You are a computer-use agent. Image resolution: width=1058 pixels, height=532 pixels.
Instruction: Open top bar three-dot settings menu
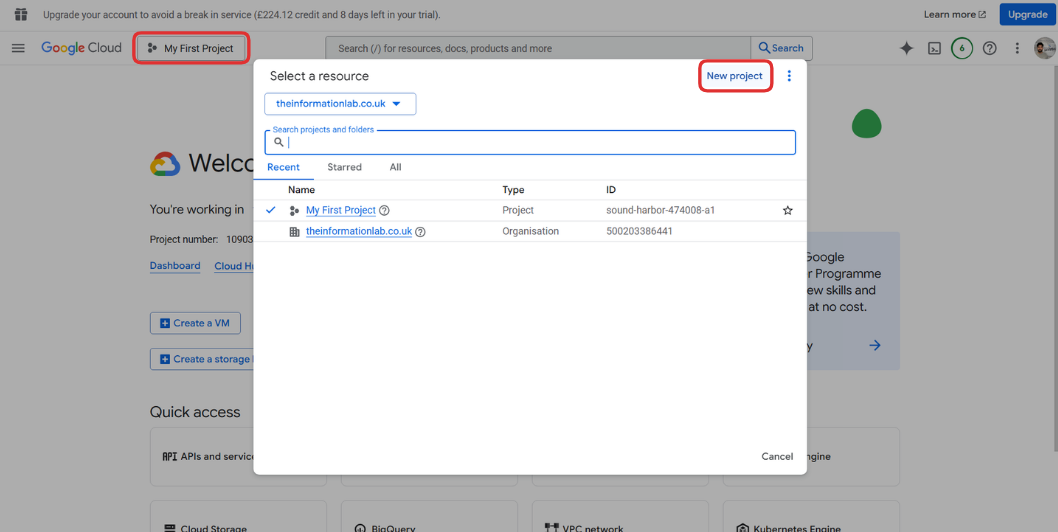point(1017,49)
